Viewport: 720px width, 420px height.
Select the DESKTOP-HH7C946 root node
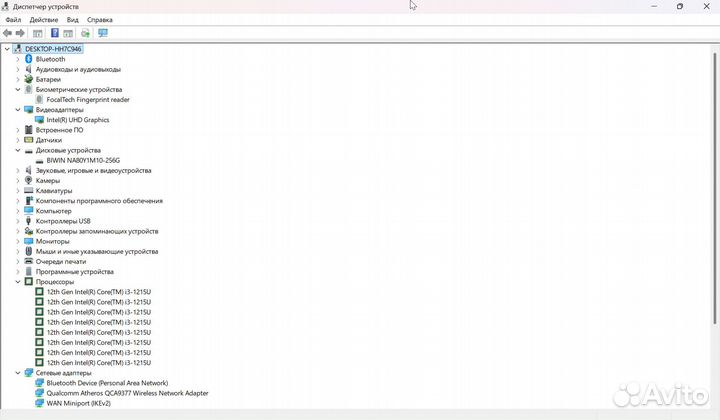coord(53,48)
